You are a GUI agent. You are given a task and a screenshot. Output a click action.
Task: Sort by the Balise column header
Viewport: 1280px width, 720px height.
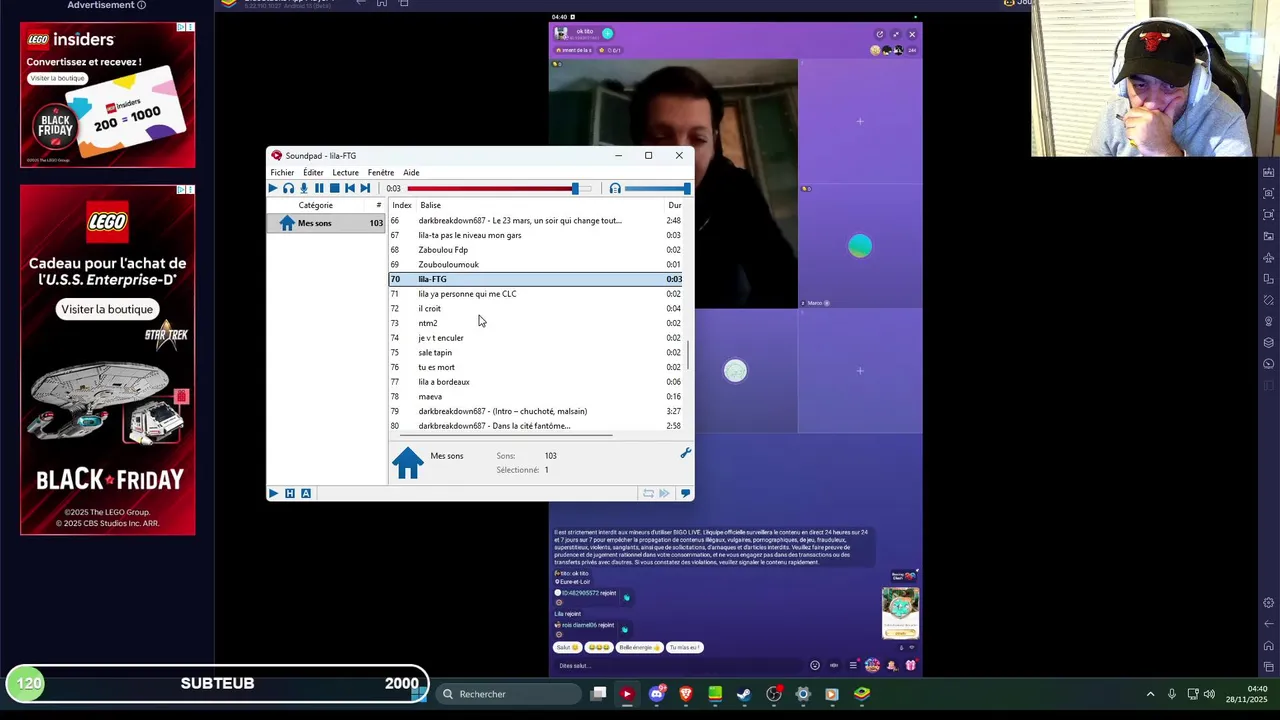click(431, 205)
